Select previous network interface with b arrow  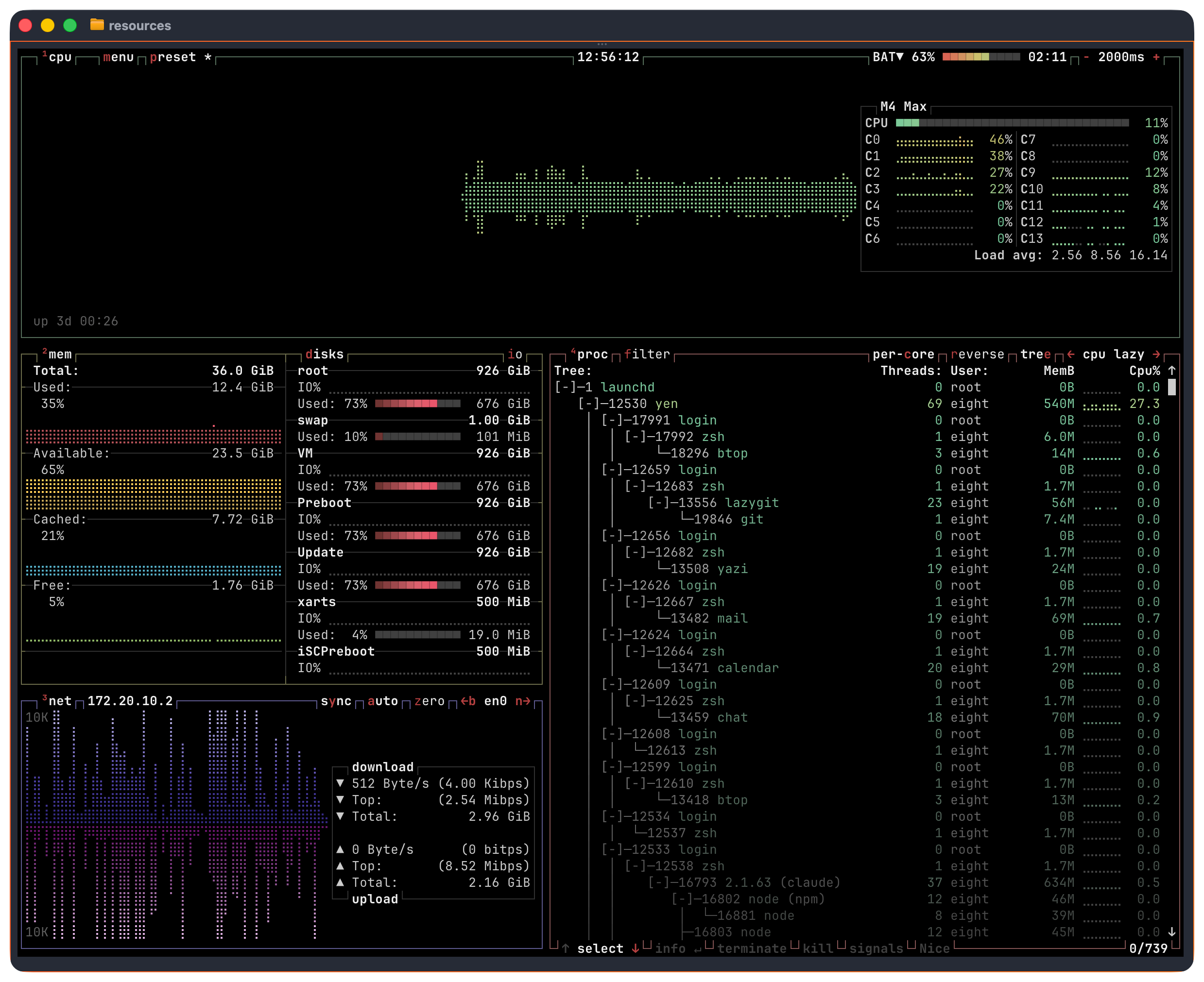click(467, 701)
